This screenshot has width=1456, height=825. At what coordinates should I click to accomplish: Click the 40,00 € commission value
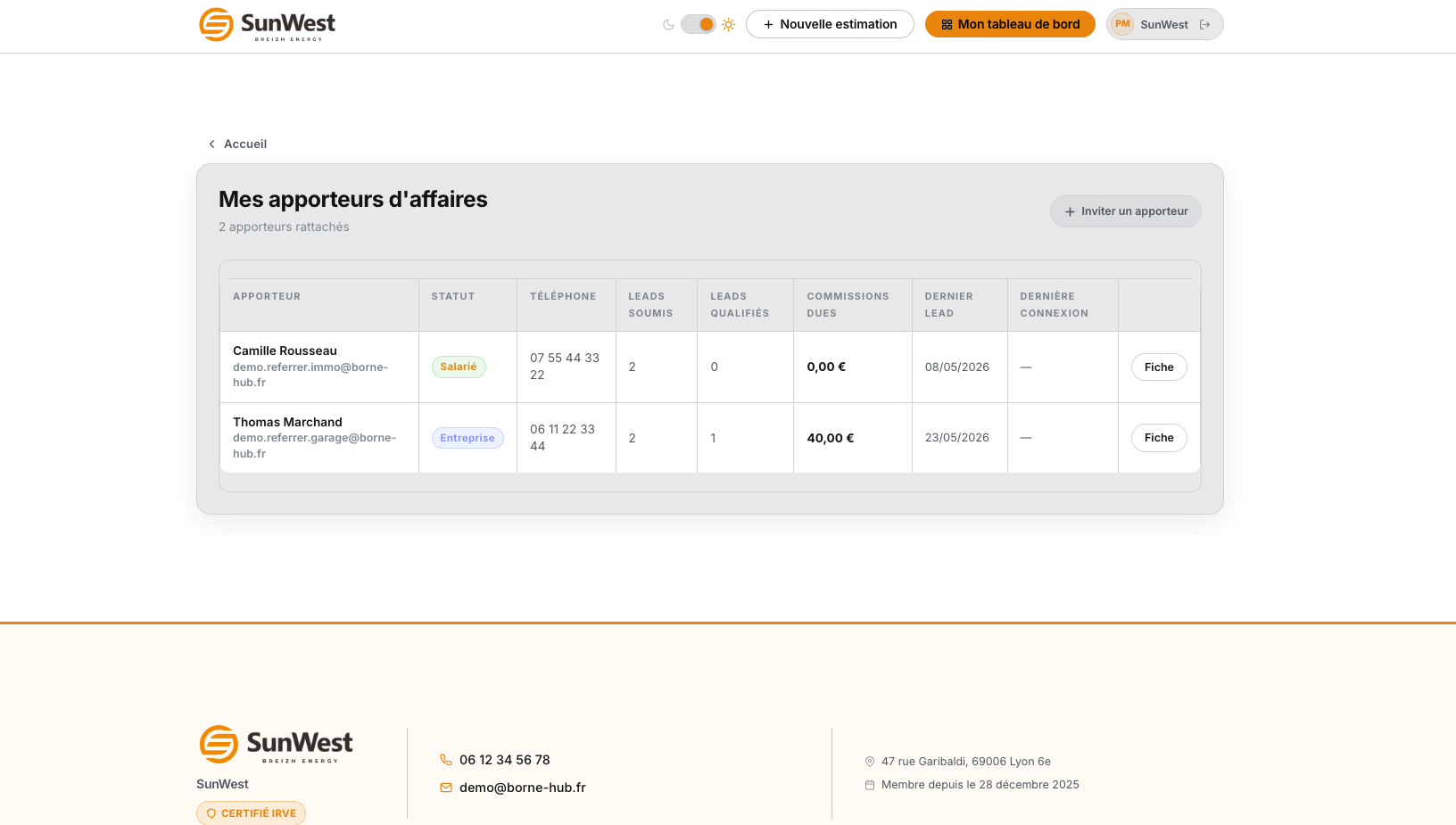(831, 438)
